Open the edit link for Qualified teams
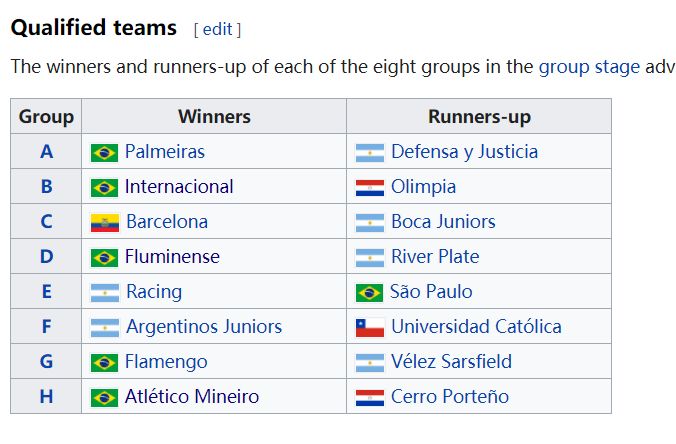 coord(217,29)
